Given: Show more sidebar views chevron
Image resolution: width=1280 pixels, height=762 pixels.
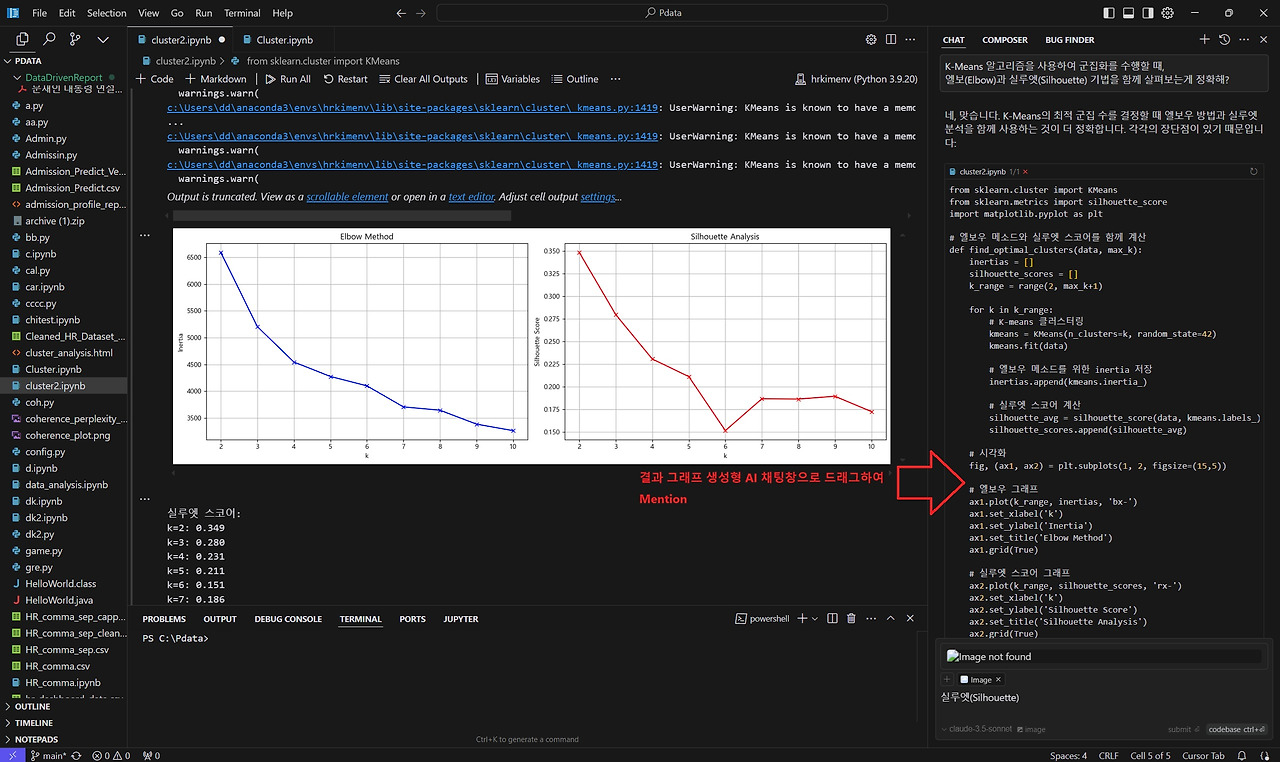Looking at the screenshot, I should click(102, 40).
